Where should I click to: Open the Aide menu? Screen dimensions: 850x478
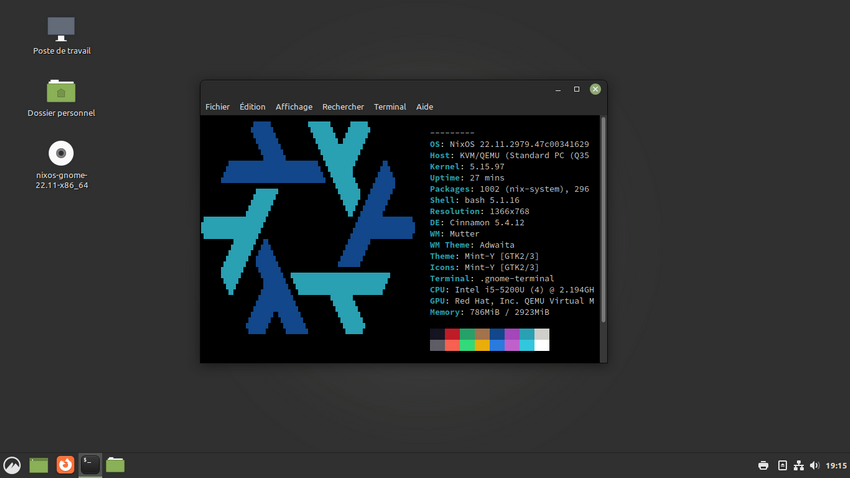(x=425, y=107)
